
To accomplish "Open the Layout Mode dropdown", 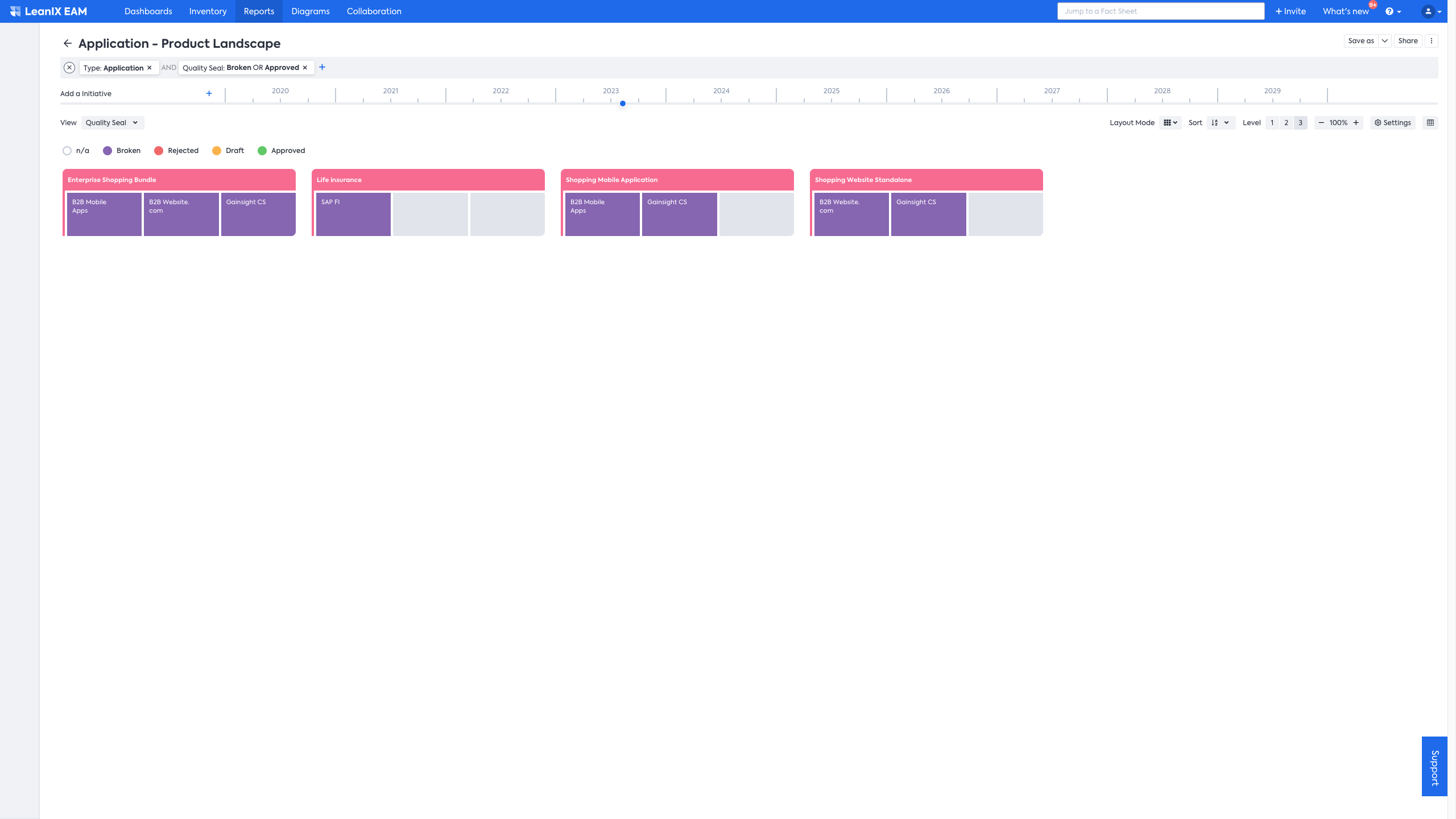I will pyautogui.click(x=1170, y=122).
